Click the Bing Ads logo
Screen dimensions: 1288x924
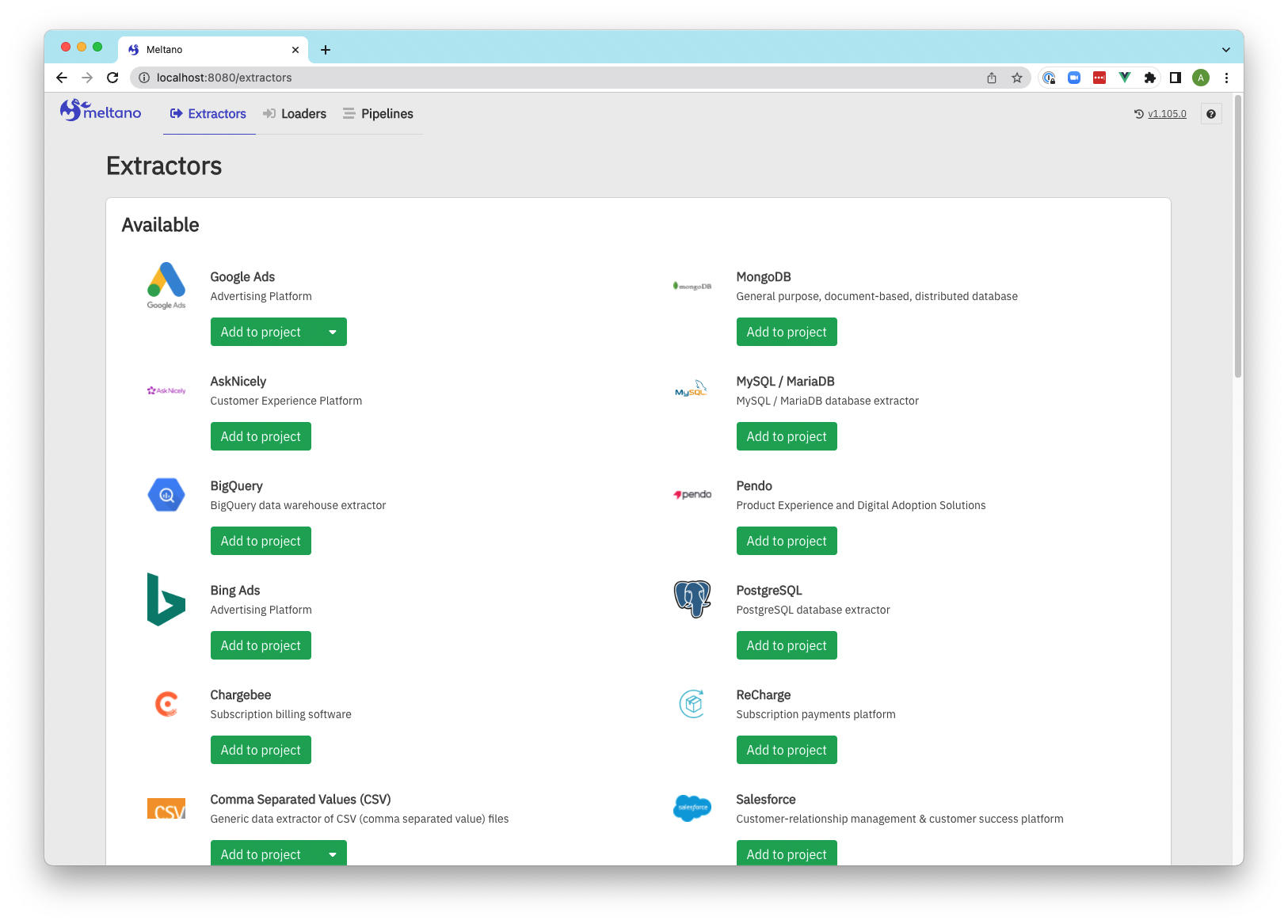click(x=166, y=599)
